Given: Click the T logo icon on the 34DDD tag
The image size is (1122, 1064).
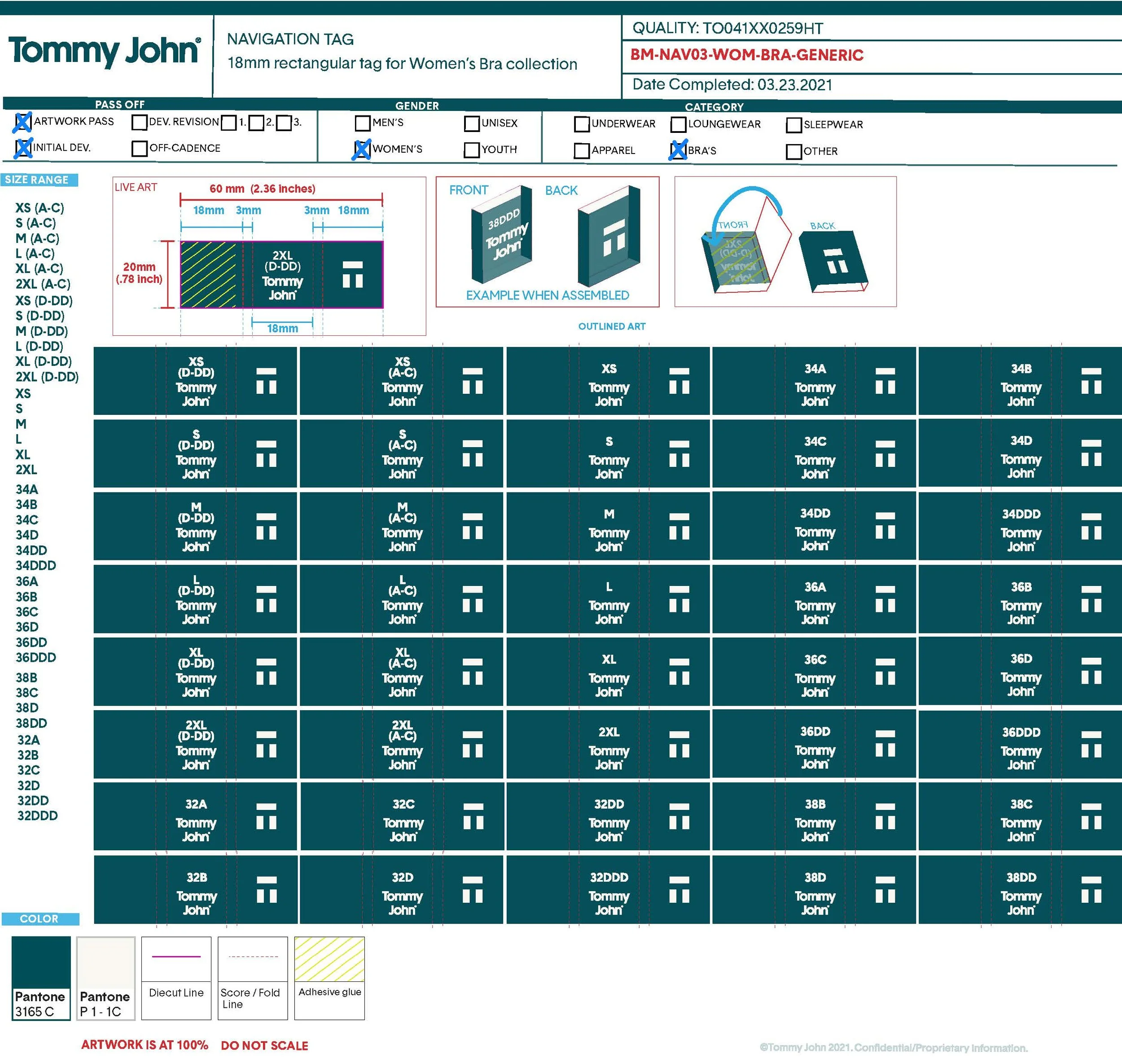Looking at the screenshot, I should (x=1091, y=525).
